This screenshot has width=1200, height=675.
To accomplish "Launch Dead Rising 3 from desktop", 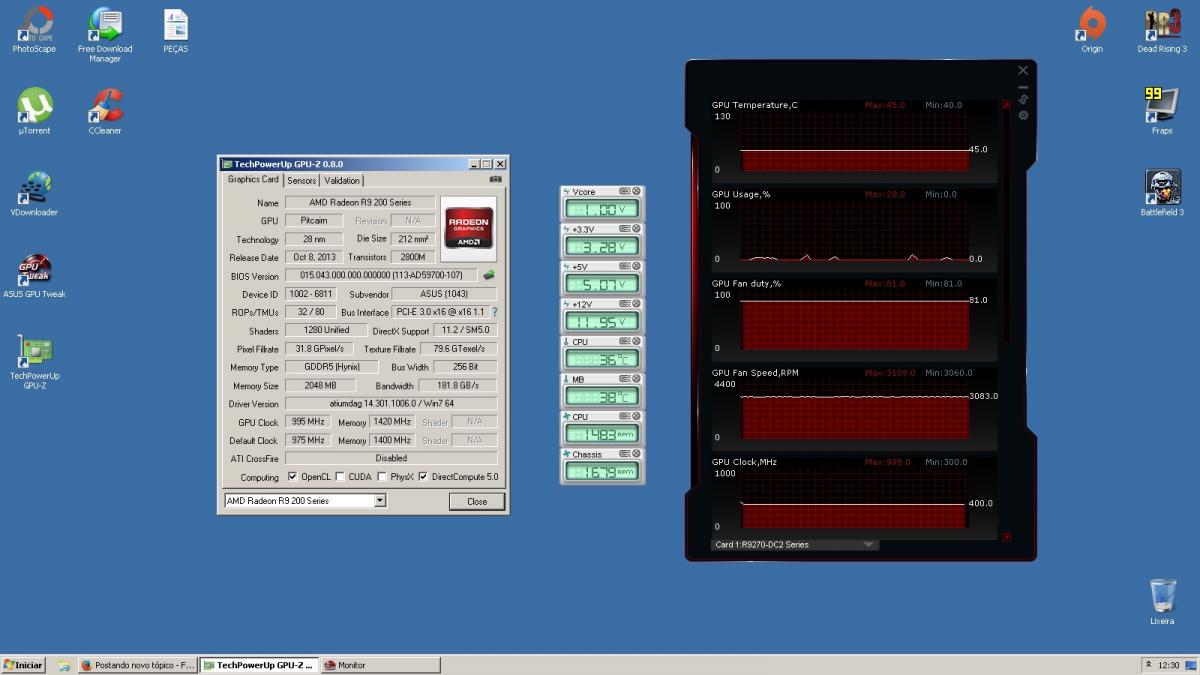I will (1162, 29).
